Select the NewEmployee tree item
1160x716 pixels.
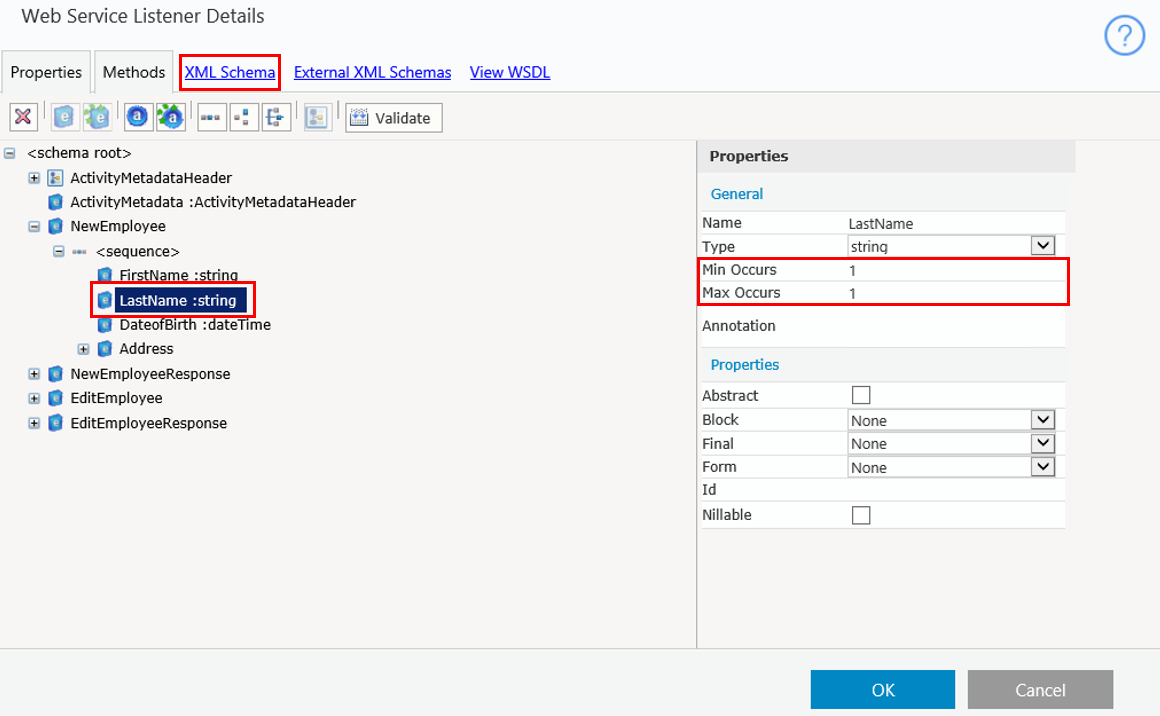click(118, 226)
